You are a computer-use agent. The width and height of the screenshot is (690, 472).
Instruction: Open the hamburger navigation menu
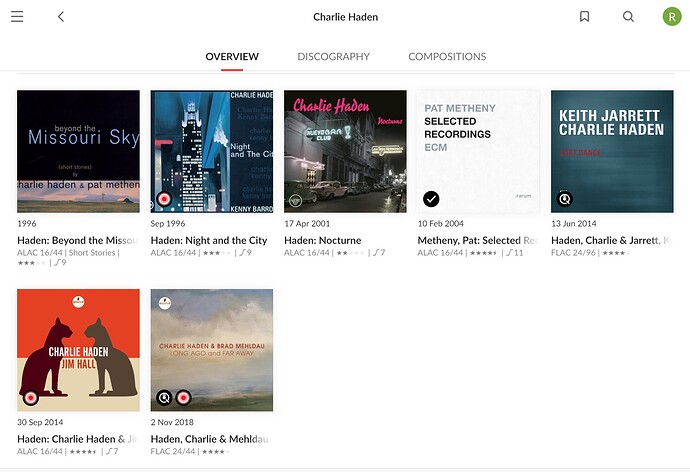[17, 17]
